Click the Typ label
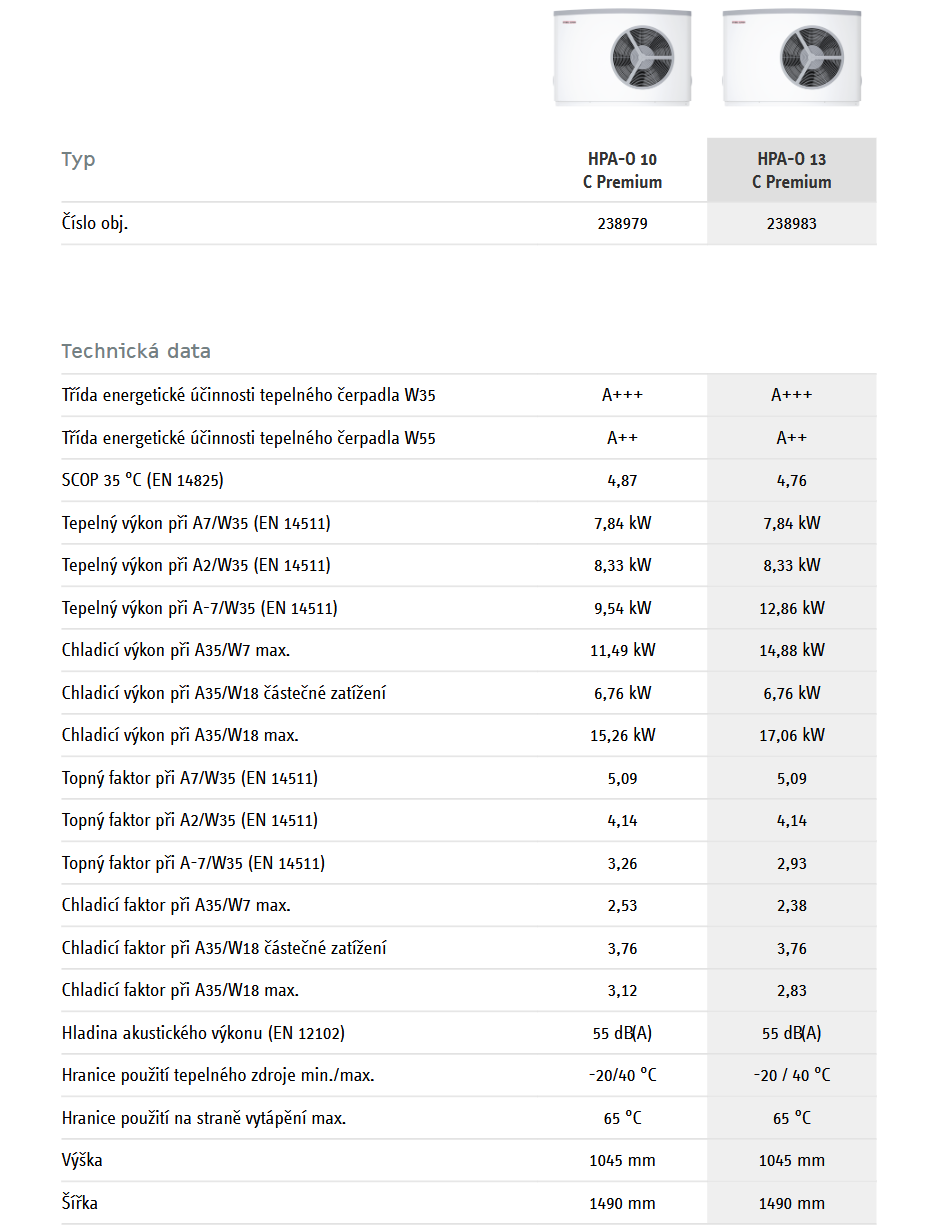 coord(79,160)
